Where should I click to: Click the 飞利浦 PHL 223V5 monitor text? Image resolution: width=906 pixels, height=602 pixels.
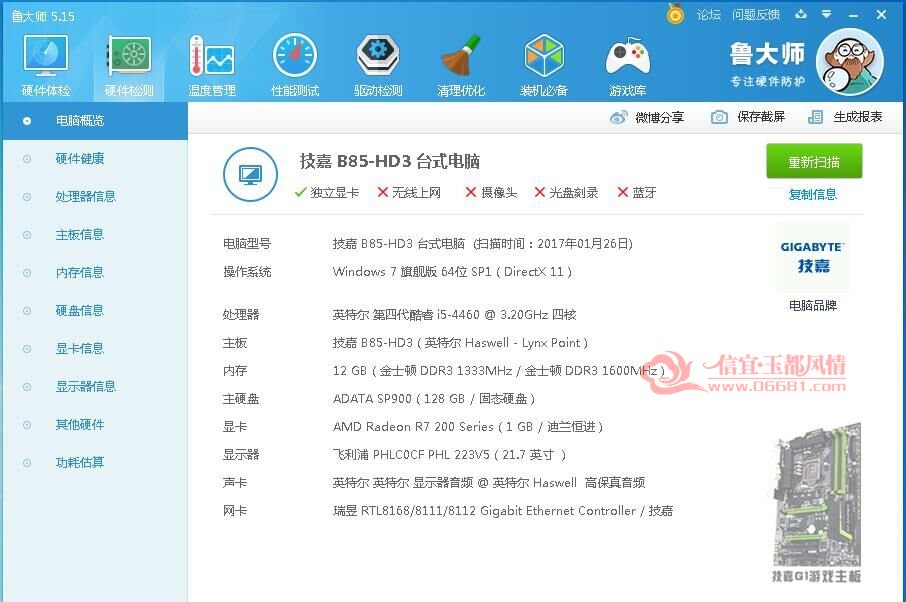pos(449,455)
